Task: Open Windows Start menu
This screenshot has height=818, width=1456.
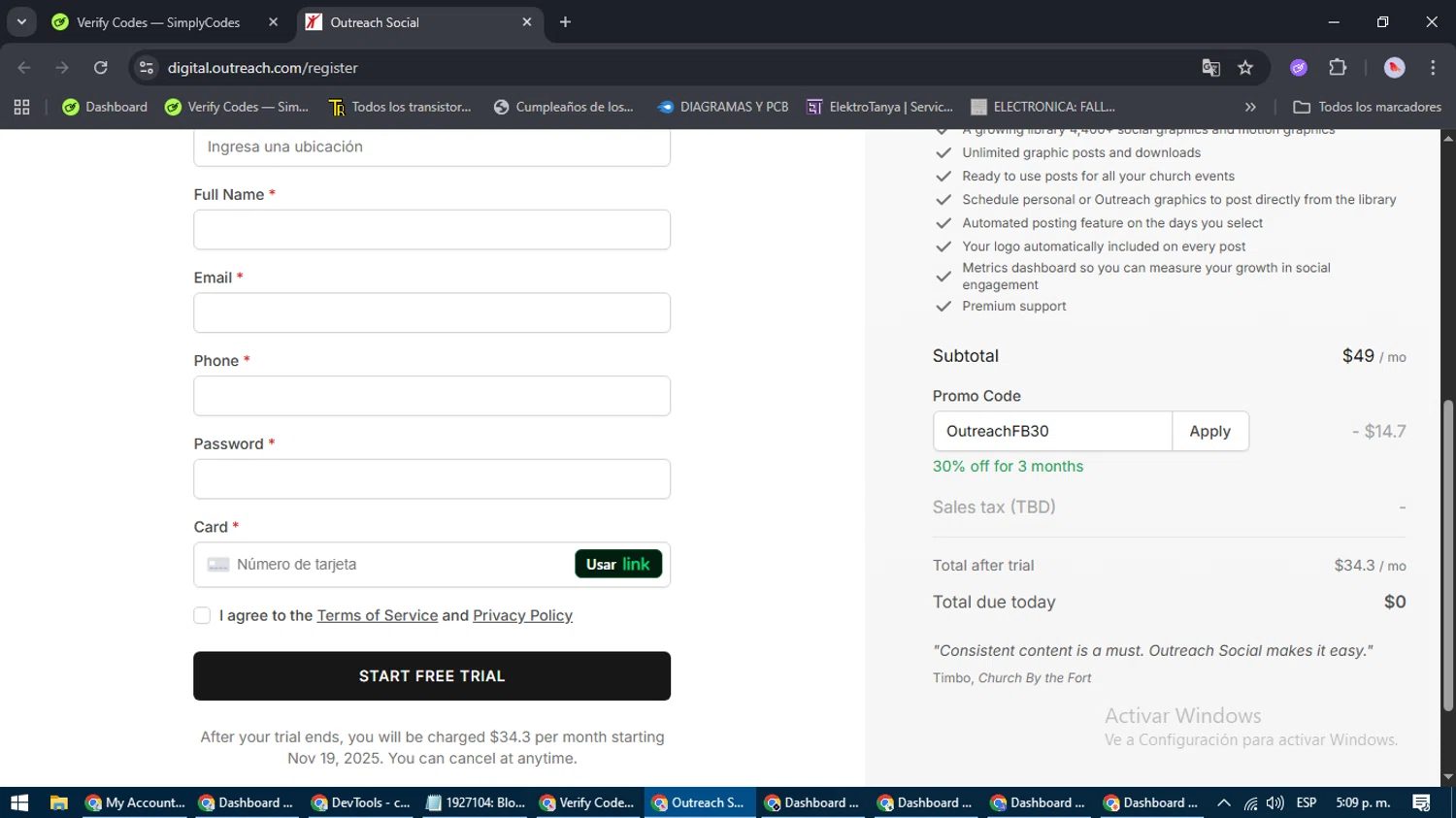Action: click(x=19, y=802)
